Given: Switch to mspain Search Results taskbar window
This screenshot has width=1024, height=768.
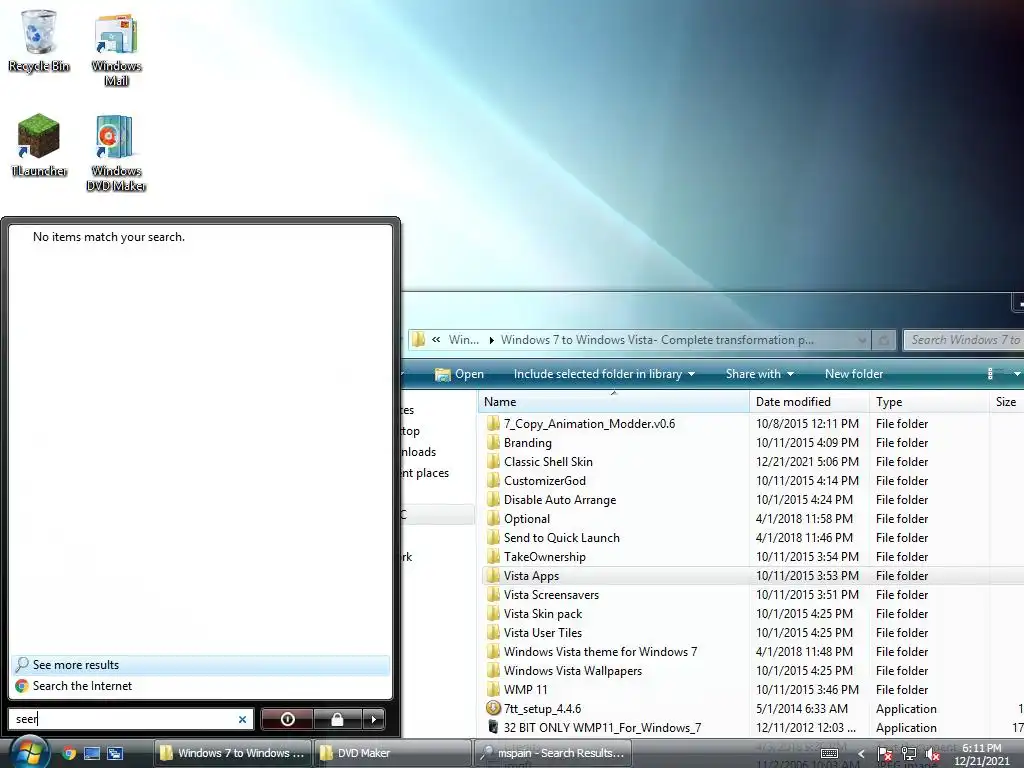Looking at the screenshot, I should click(552, 753).
